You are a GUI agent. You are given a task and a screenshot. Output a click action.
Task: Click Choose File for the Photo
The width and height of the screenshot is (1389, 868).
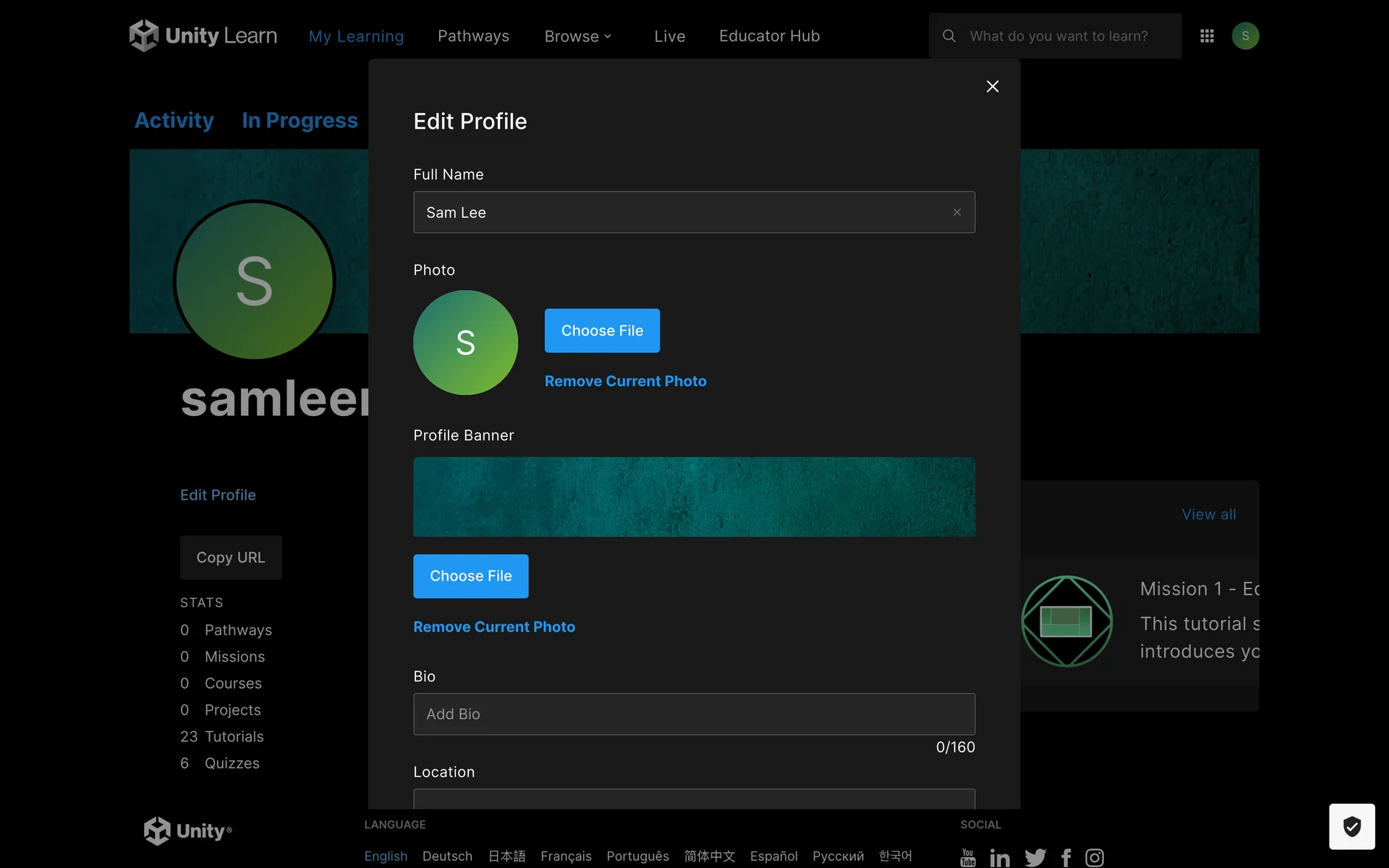[x=602, y=331]
